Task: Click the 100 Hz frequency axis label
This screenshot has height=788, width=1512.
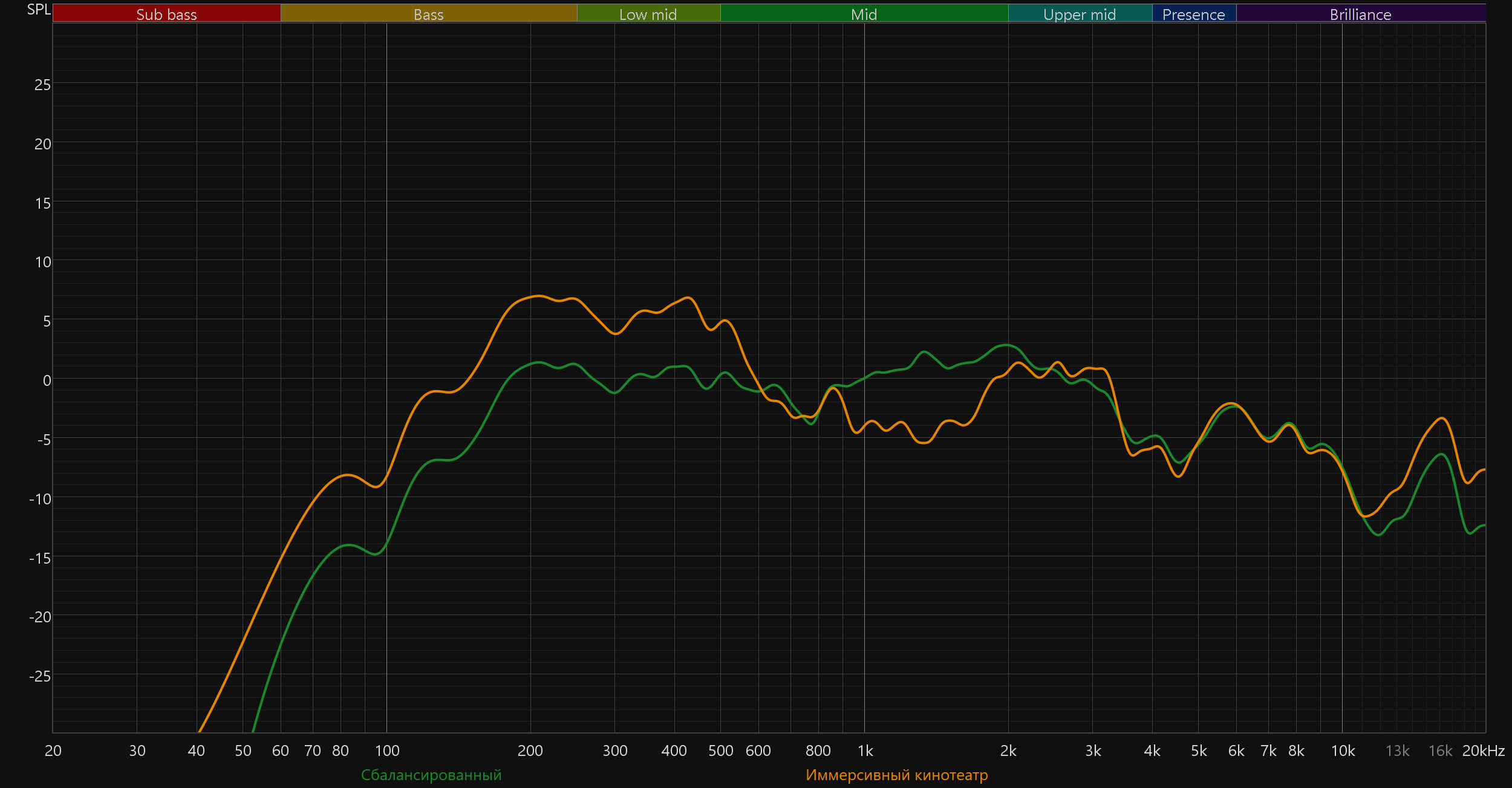Action: coord(387,751)
